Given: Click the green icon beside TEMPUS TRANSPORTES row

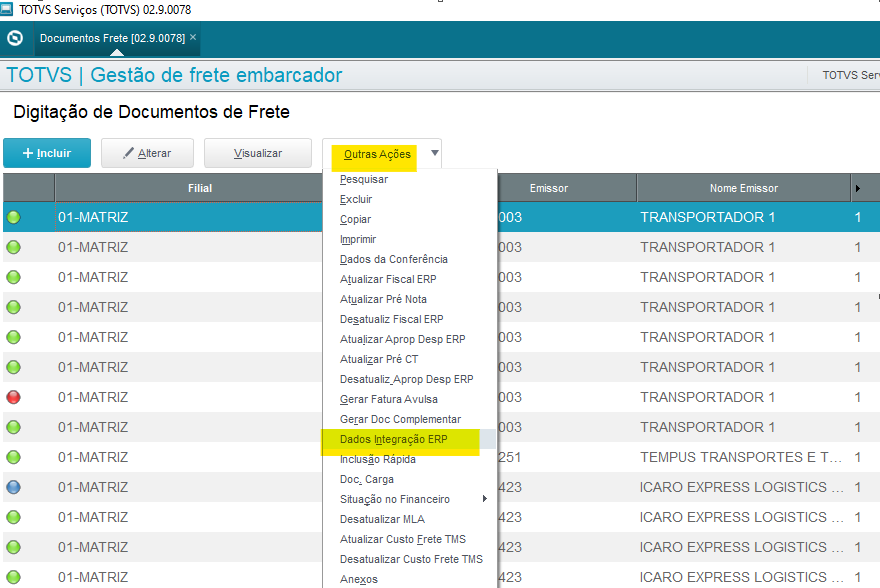Looking at the screenshot, I should [x=13, y=457].
